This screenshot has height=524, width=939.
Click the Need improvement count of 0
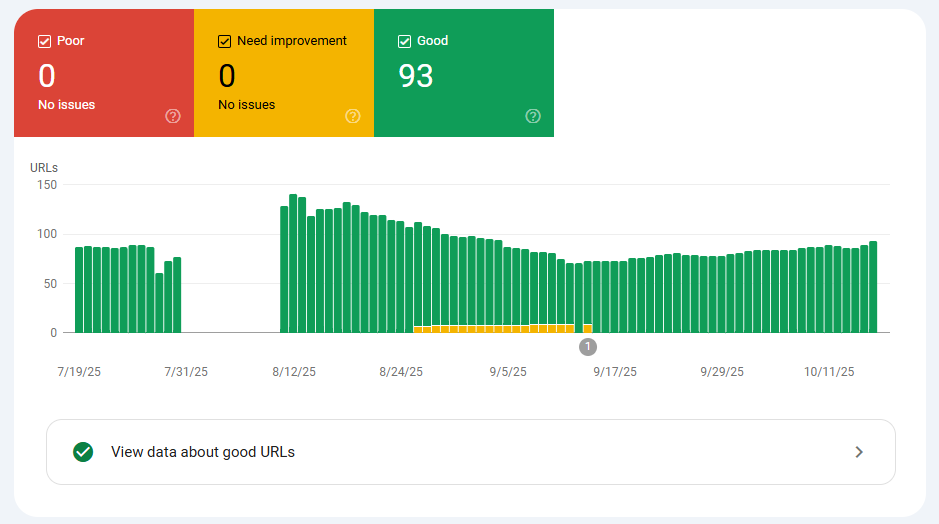point(227,76)
